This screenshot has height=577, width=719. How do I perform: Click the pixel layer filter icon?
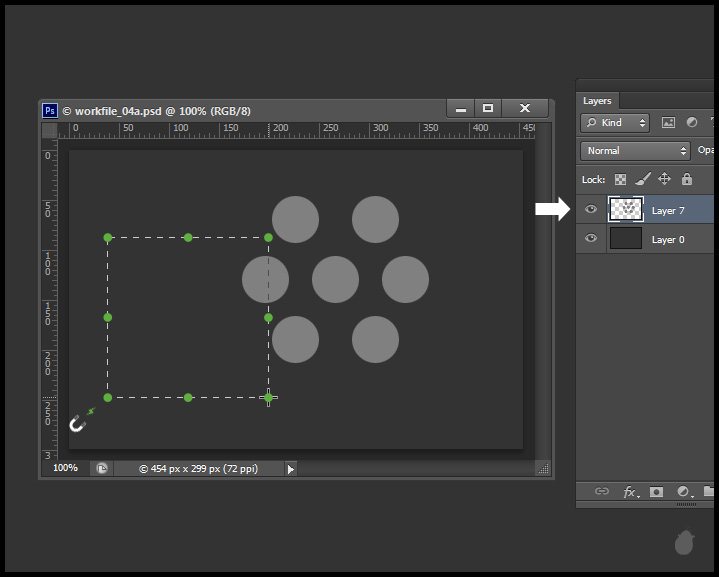(x=667, y=123)
